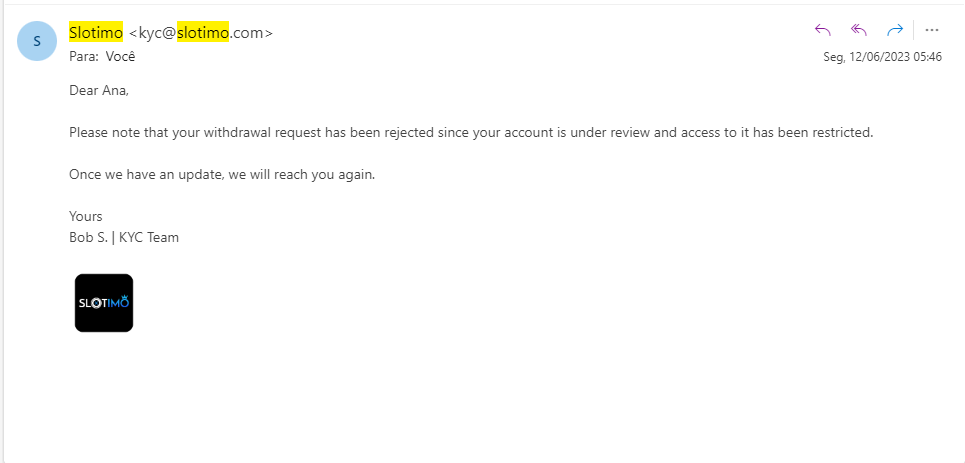Click the "Para:" recipient label

(84, 57)
